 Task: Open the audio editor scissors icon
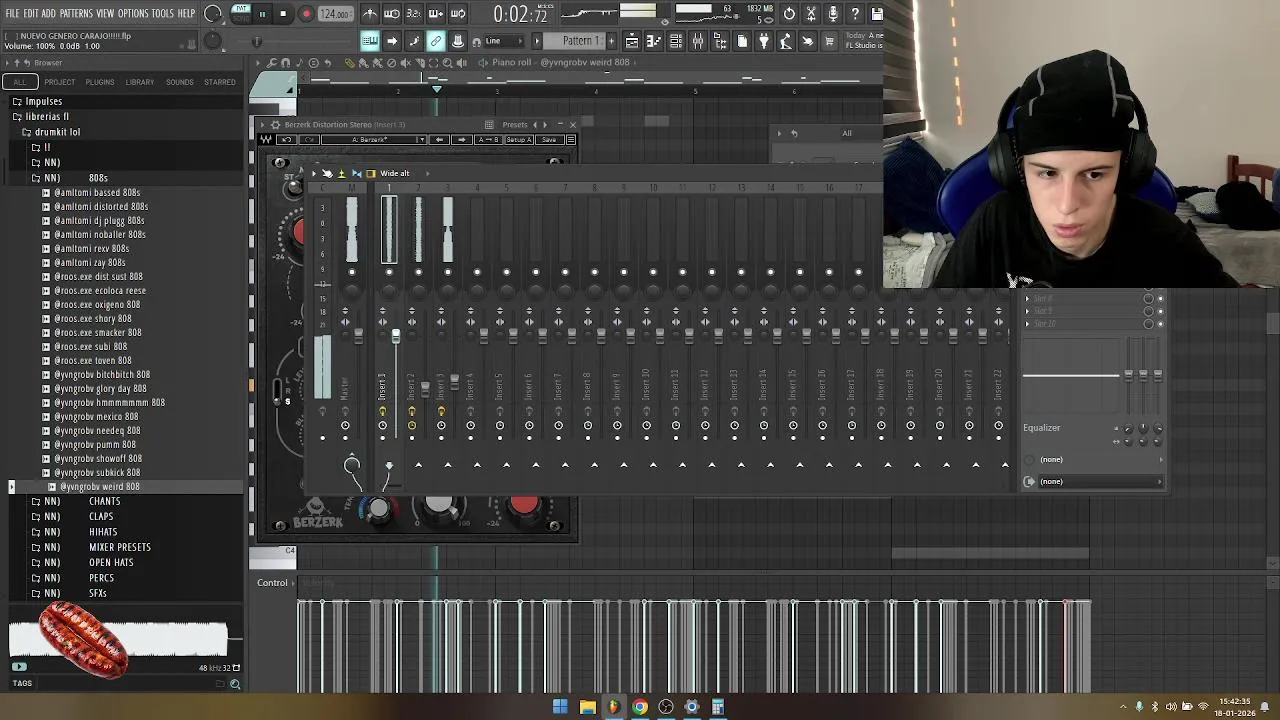(811, 14)
